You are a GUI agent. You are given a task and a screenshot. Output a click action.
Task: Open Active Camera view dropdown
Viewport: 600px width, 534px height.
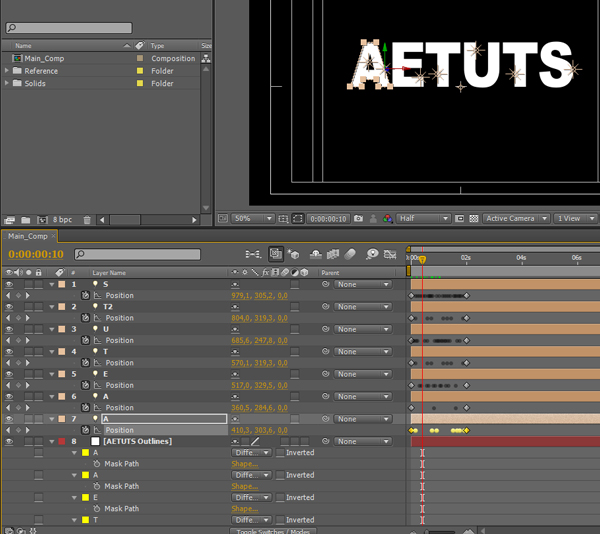point(516,218)
